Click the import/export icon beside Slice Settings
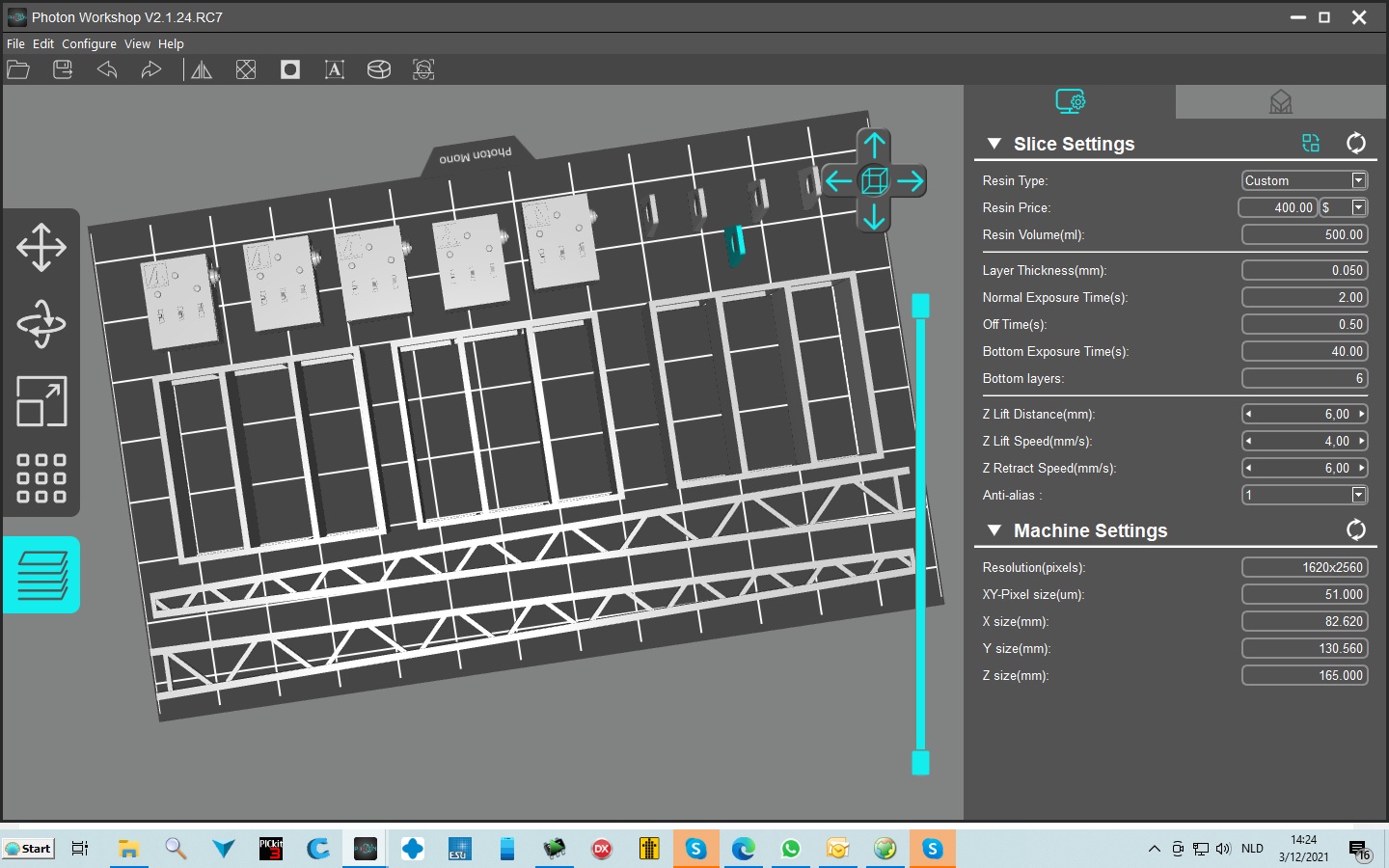The image size is (1389, 868). tap(1311, 144)
